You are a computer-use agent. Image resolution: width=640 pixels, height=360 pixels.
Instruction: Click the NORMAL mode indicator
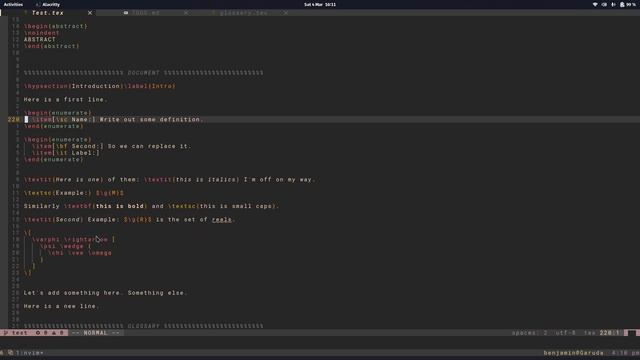96,333
